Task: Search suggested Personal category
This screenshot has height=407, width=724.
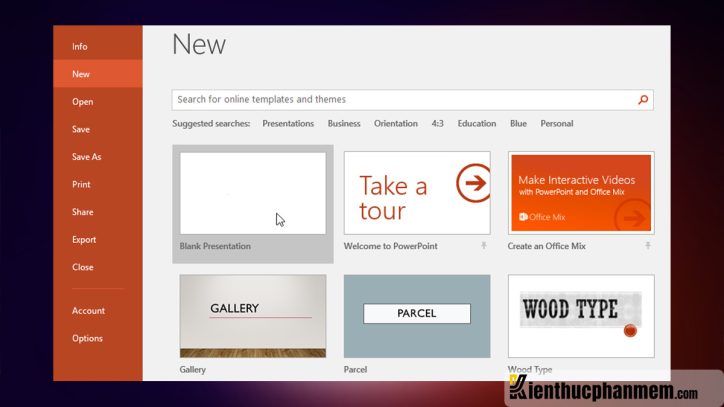Action: (x=557, y=123)
